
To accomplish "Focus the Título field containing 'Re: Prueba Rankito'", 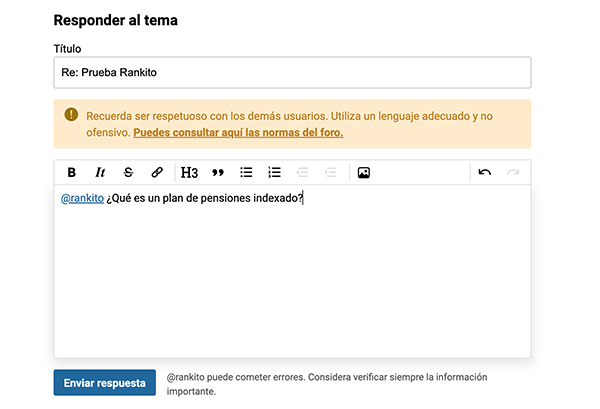I will [291, 72].
